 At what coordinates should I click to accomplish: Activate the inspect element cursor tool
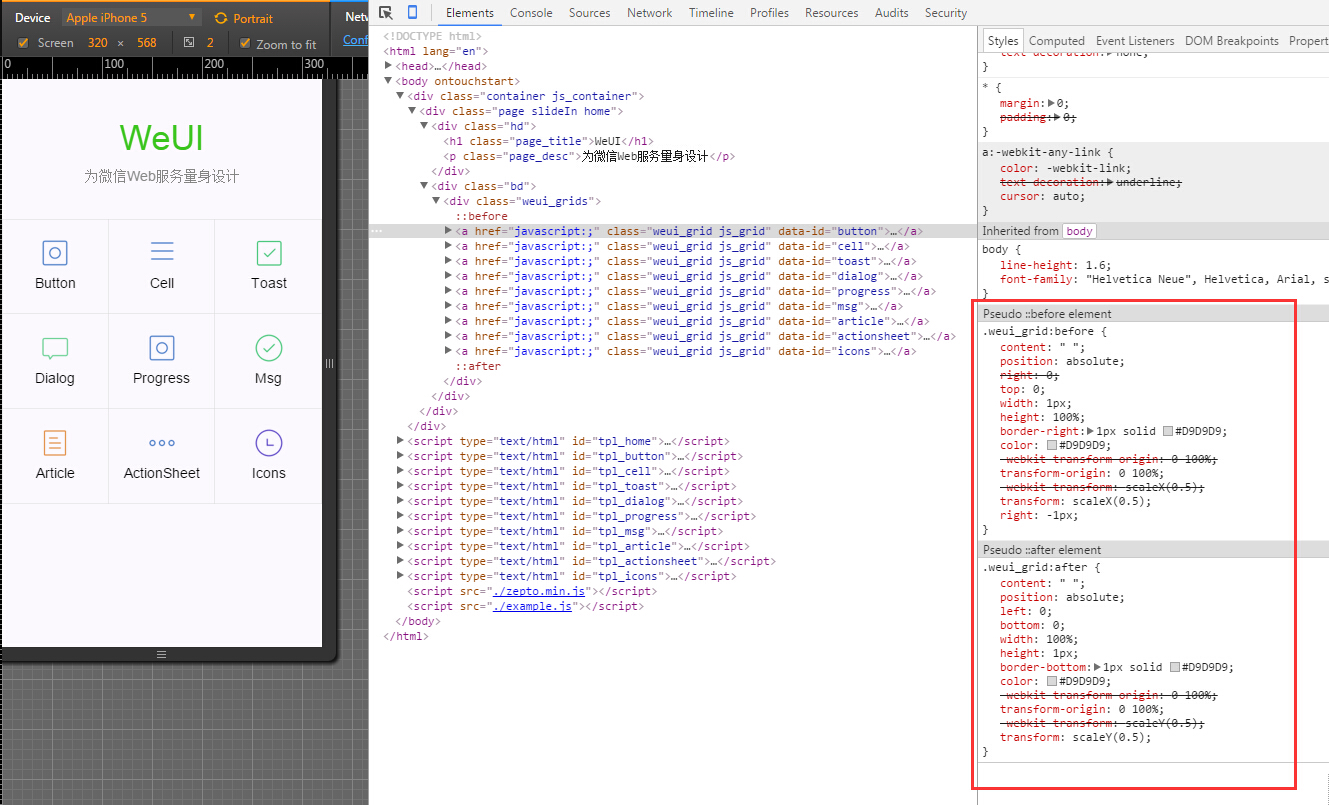coord(386,13)
